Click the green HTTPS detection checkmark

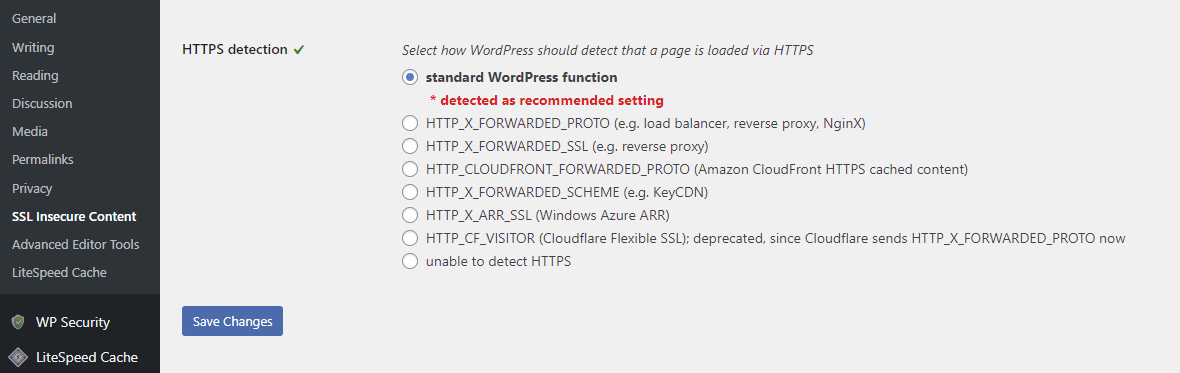[299, 50]
